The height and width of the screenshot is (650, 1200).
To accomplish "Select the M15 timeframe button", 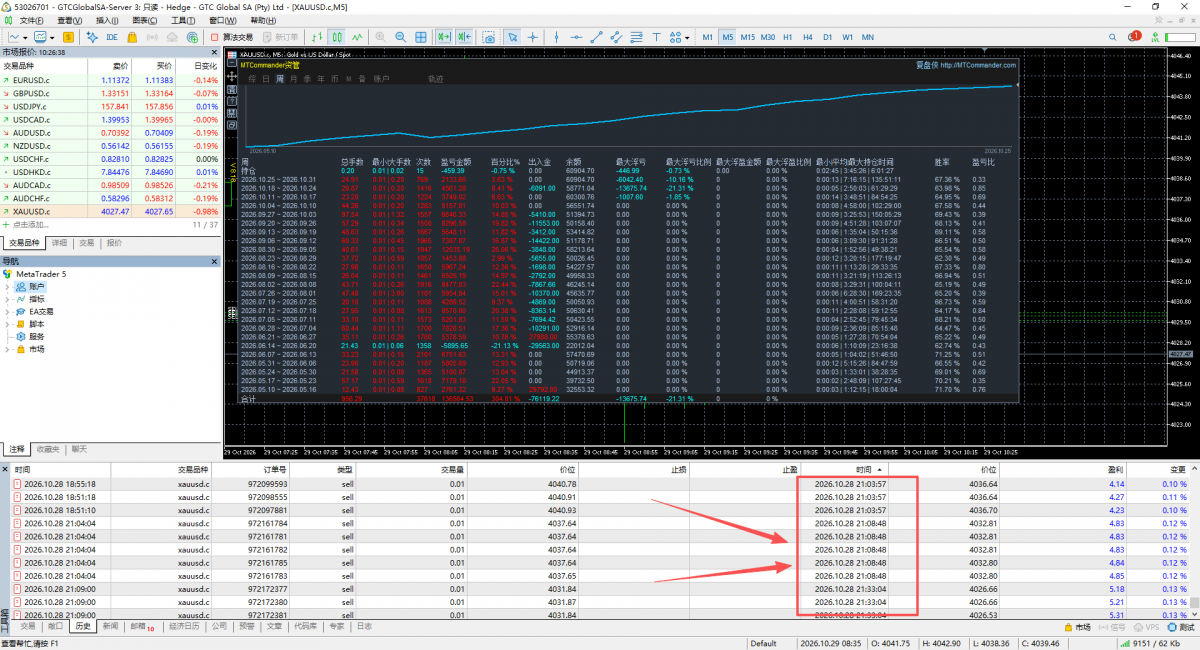I will coord(747,37).
